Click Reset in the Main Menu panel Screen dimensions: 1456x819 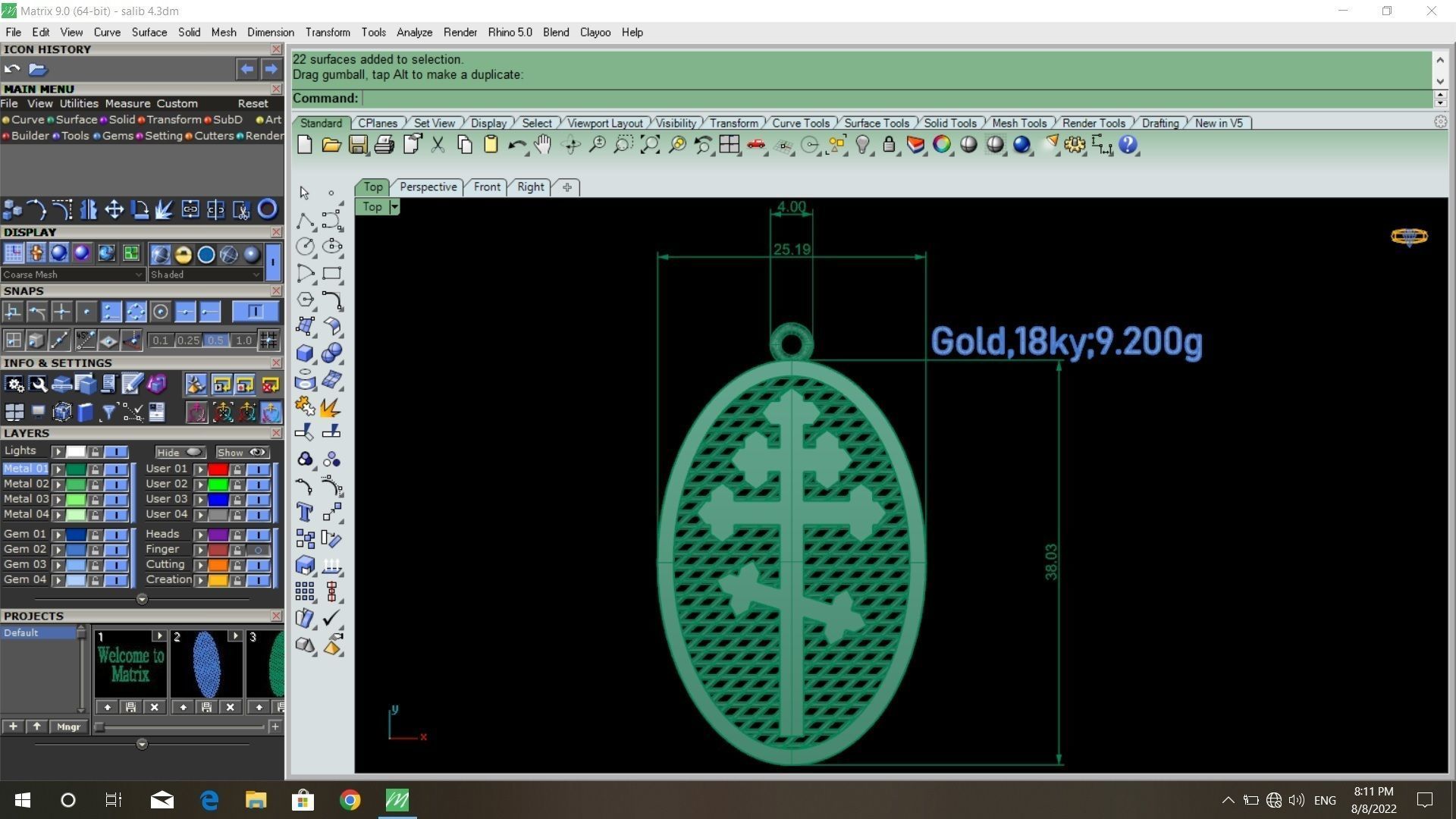click(253, 104)
